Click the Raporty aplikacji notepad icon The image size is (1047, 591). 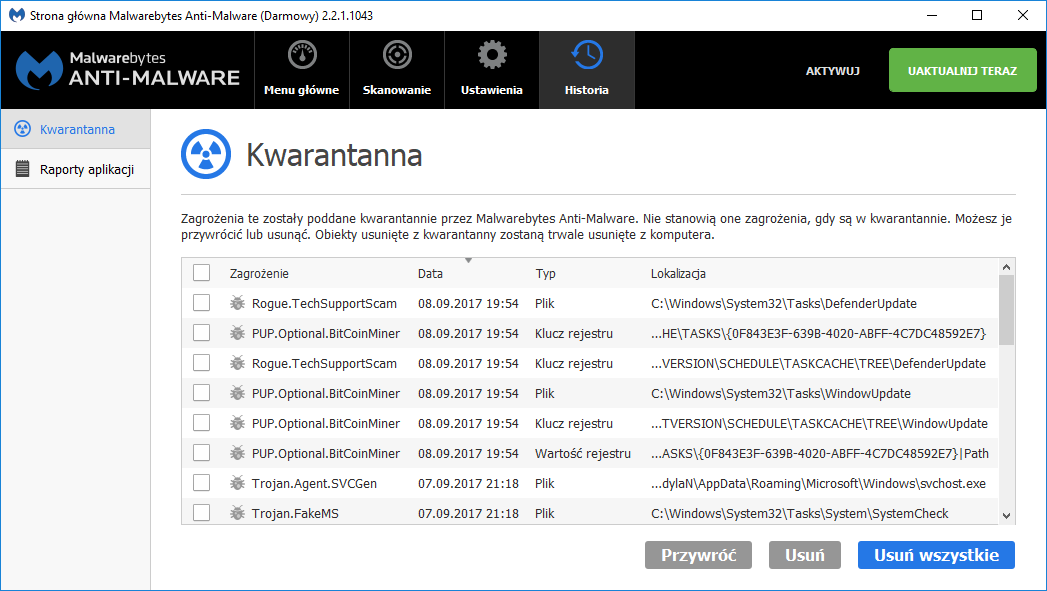click(23, 169)
